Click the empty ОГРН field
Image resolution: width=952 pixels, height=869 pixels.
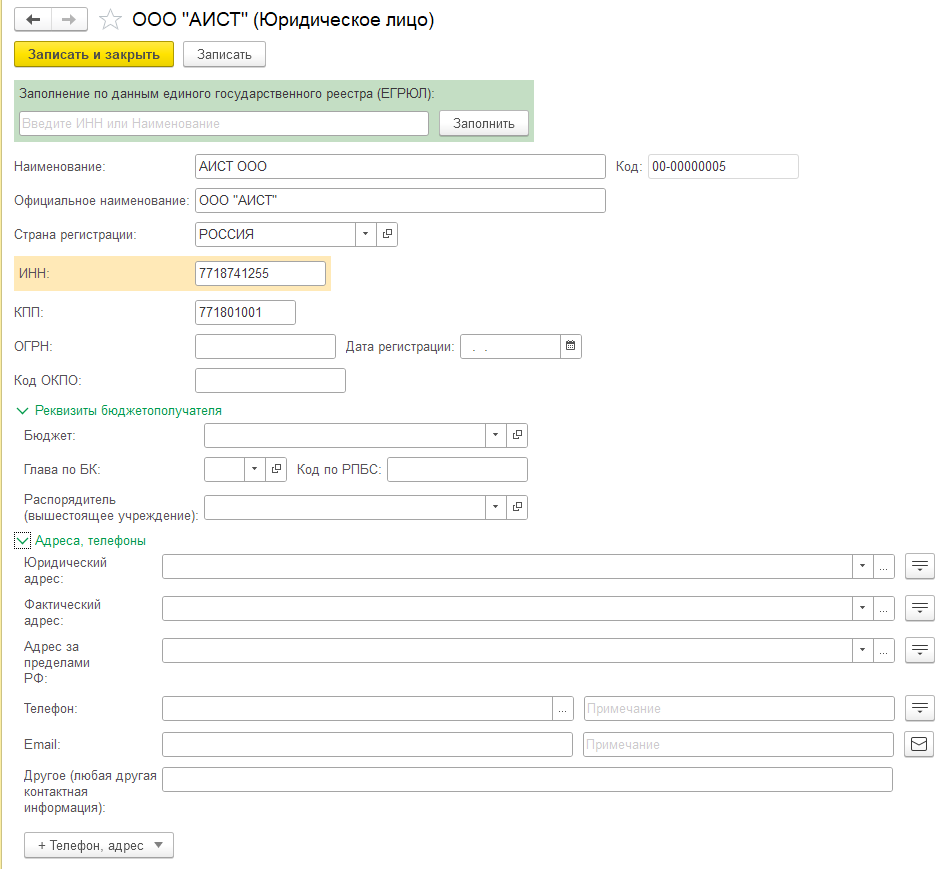265,346
